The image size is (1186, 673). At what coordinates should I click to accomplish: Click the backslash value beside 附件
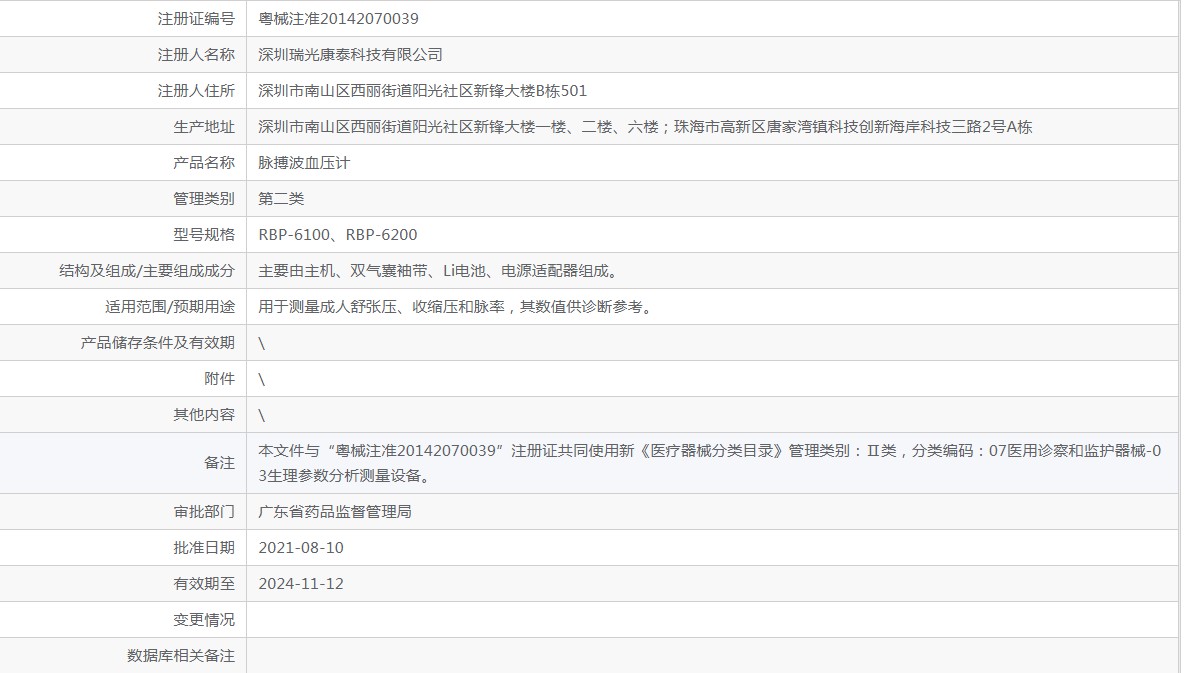[x=262, y=380]
